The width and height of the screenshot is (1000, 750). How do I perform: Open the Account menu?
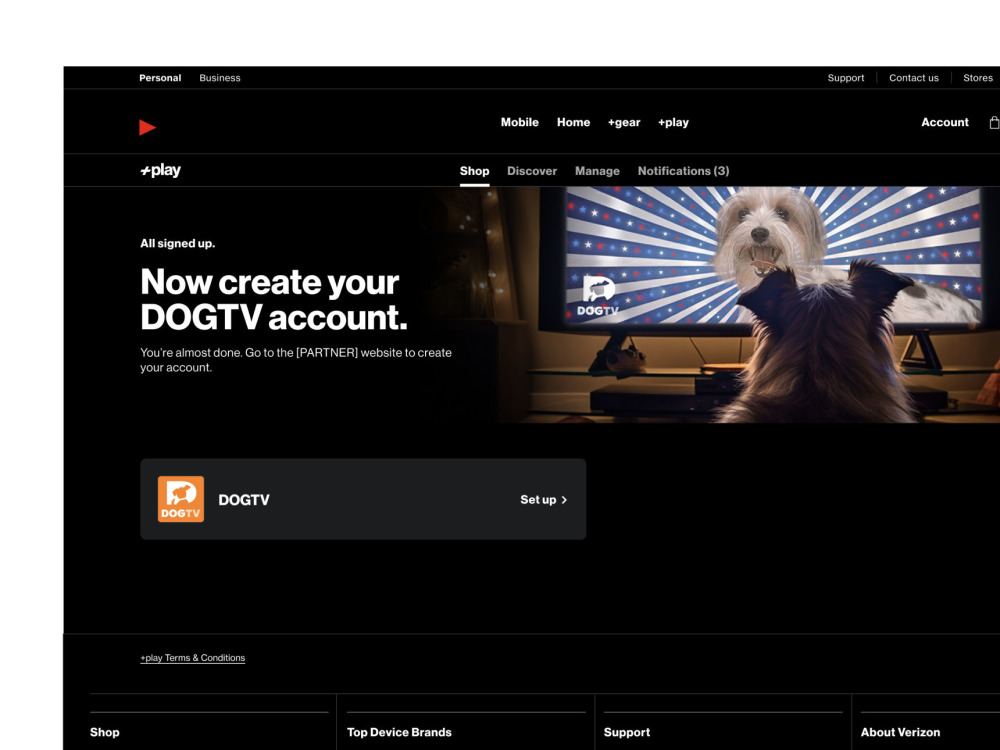945,122
